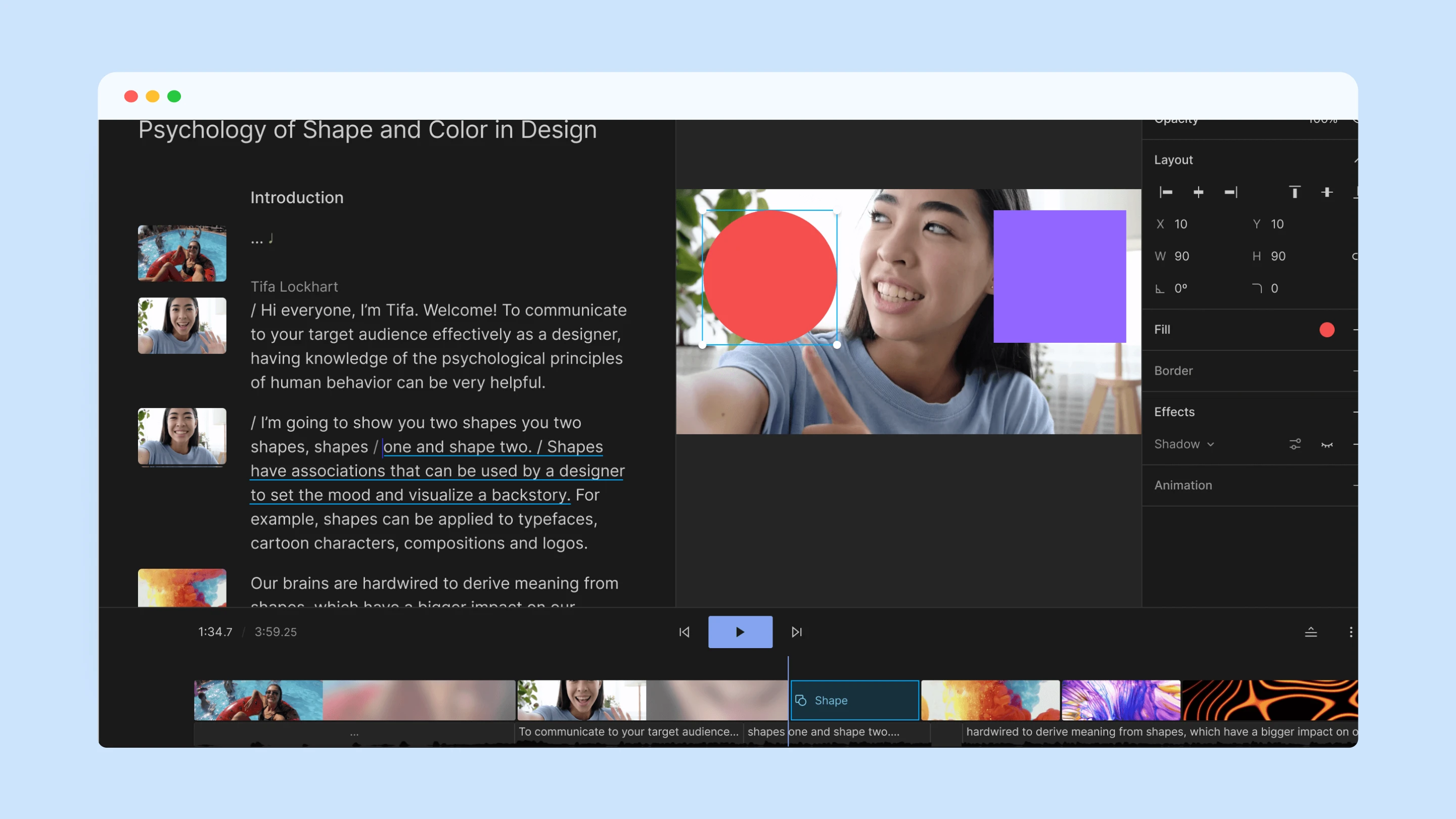The width and height of the screenshot is (1456, 819).
Task: Click the align vertical center icon
Action: [1327, 193]
